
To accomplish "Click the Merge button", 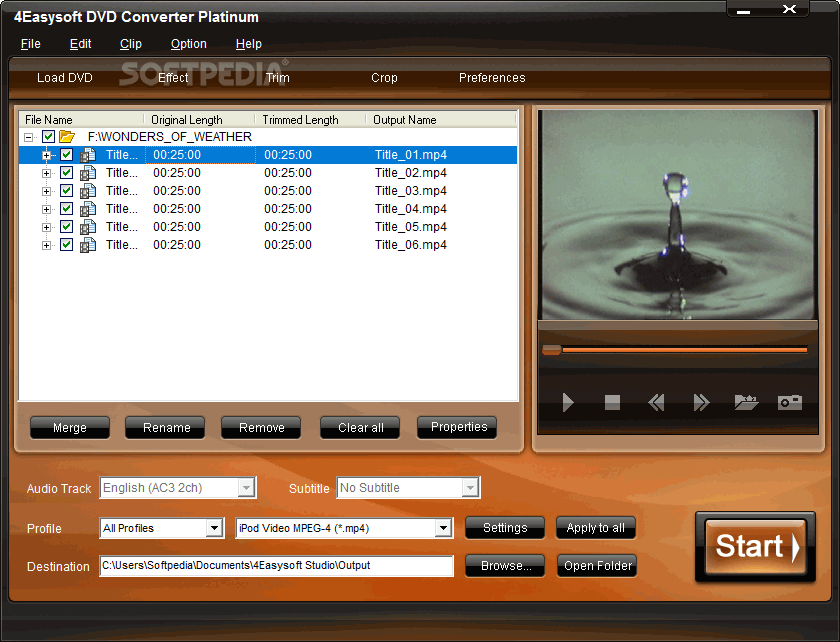I will 70,428.
